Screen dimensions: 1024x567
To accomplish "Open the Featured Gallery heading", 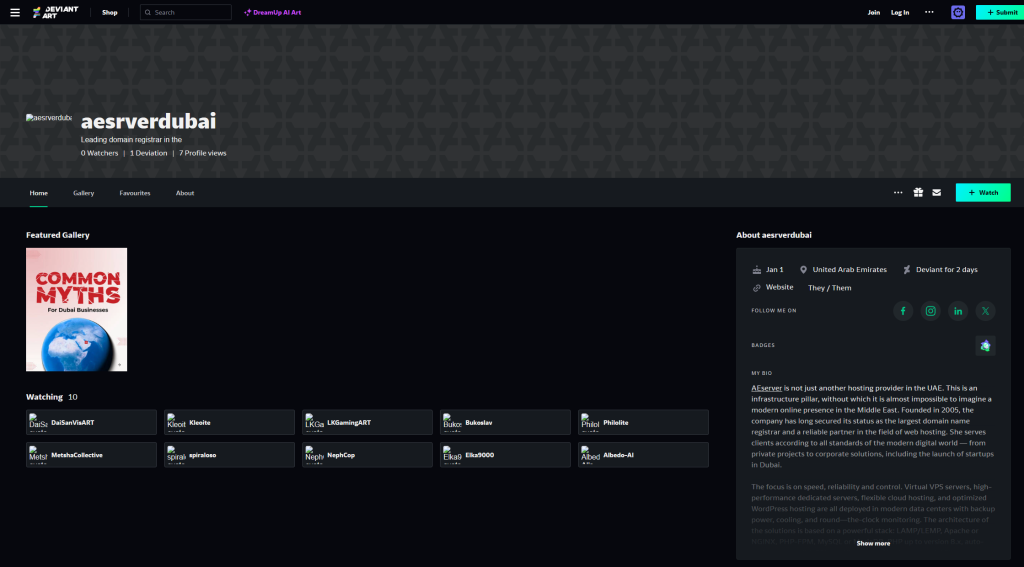I will (x=57, y=235).
